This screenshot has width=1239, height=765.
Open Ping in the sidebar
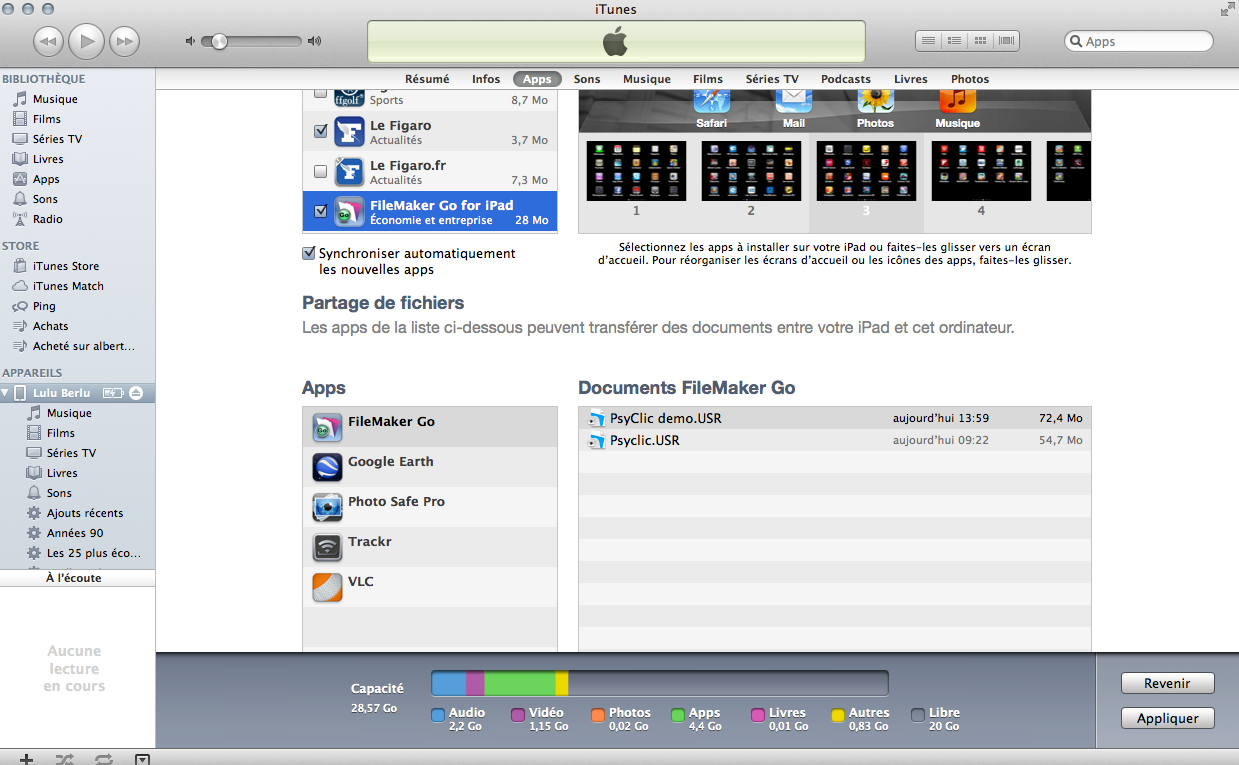pos(44,306)
